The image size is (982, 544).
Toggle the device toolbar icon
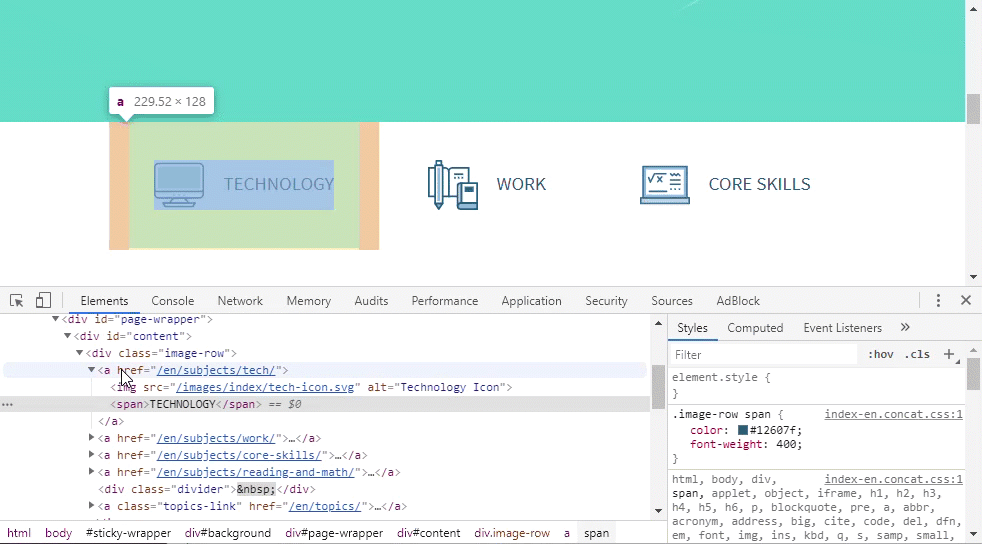click(43, 301)
